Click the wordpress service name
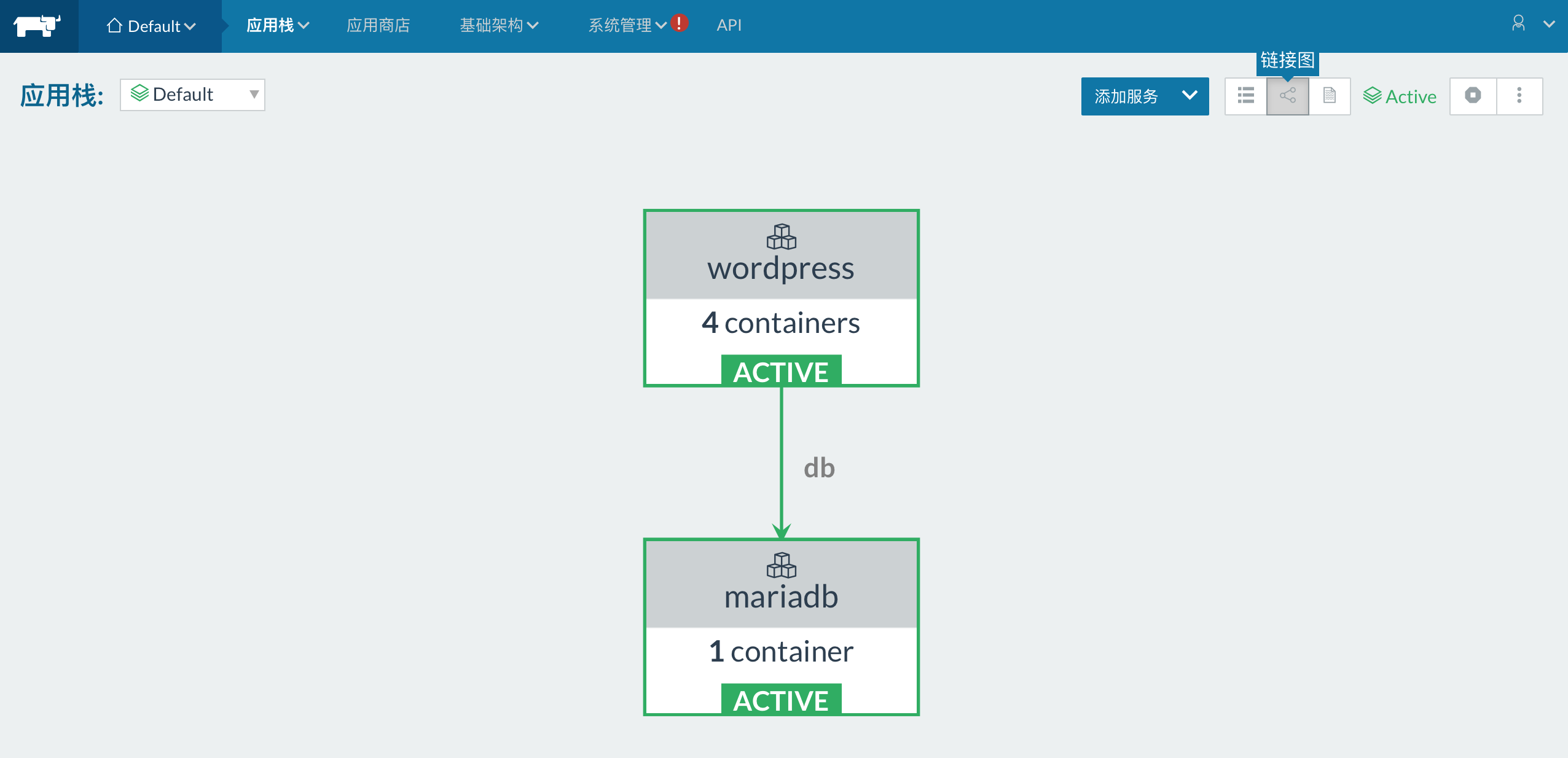 [x=781, y=268]
